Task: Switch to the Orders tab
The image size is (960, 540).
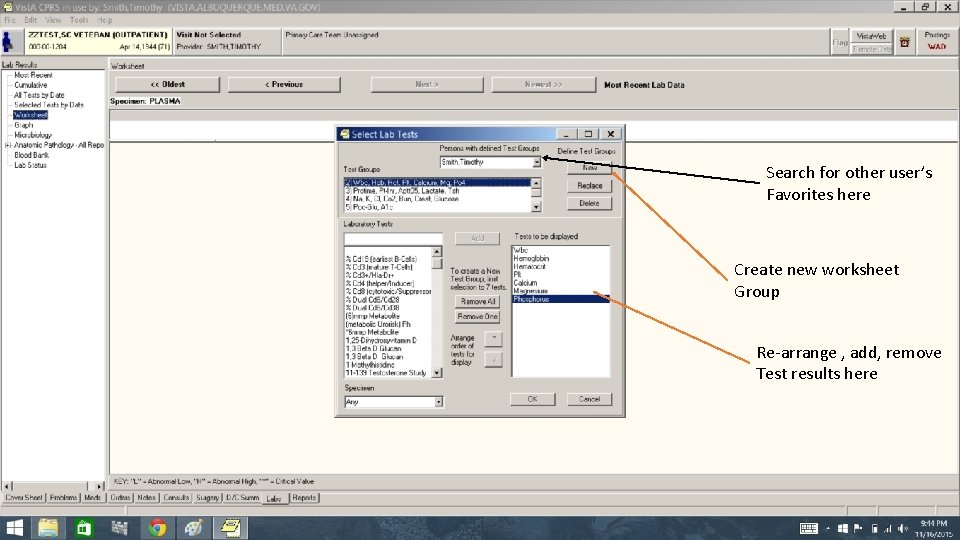Action: click(120, 498)
